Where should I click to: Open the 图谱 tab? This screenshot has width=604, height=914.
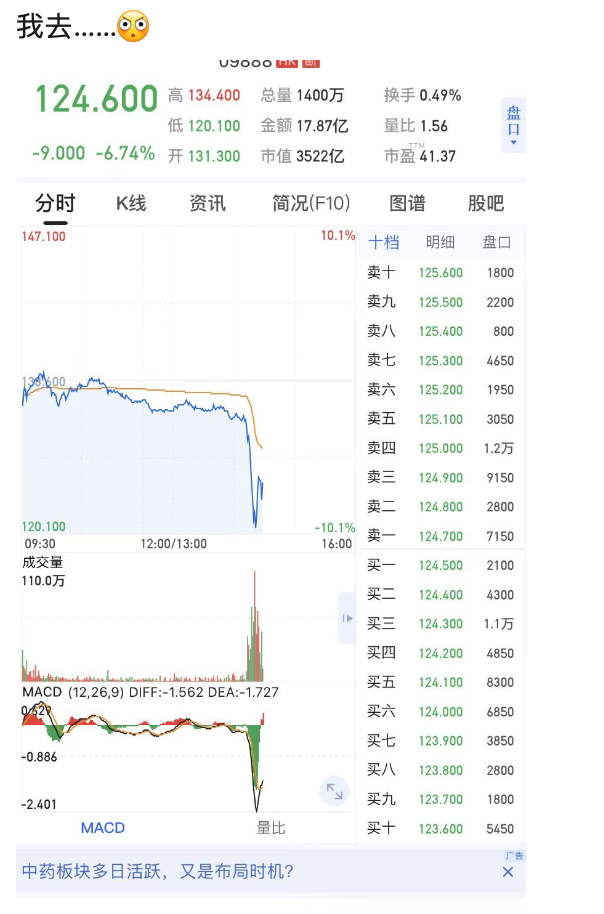(x=407, y=204)
